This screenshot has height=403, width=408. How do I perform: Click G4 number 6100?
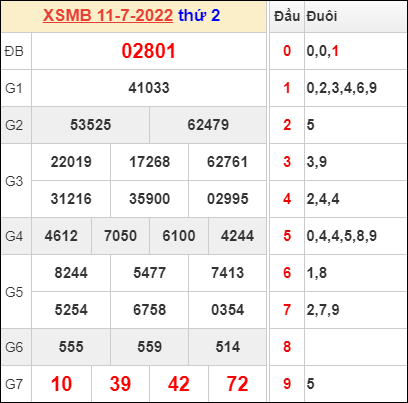click(179, 236)
